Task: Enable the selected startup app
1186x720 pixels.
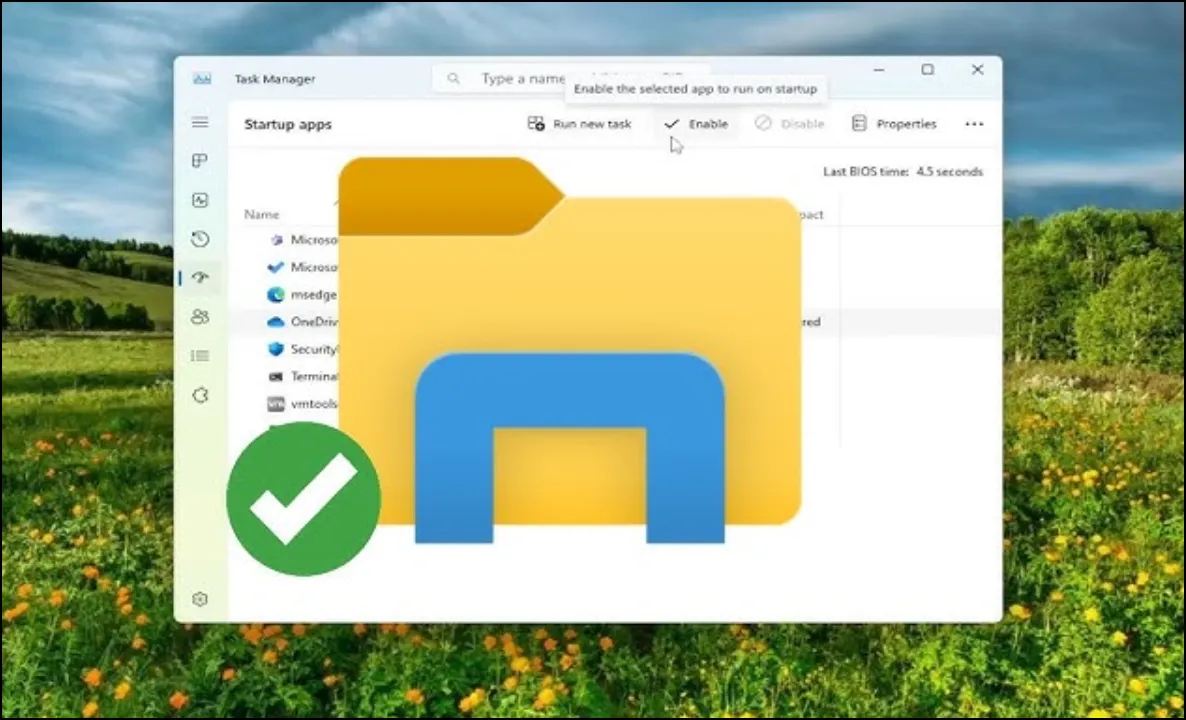Action: tap(696, 123)
